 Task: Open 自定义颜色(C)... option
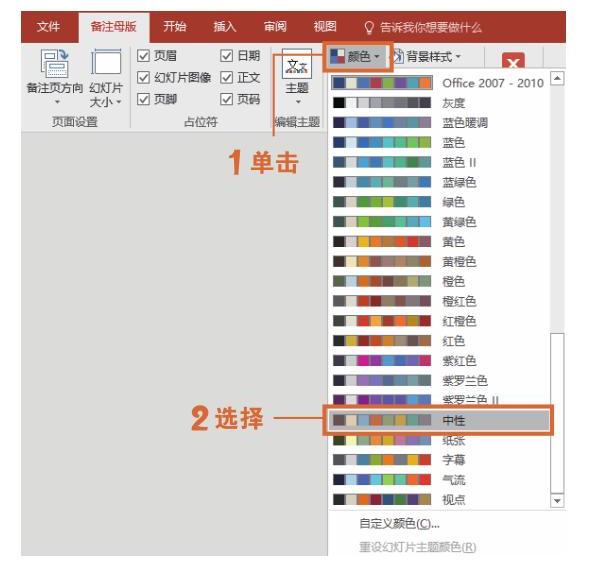click(400, 523)
